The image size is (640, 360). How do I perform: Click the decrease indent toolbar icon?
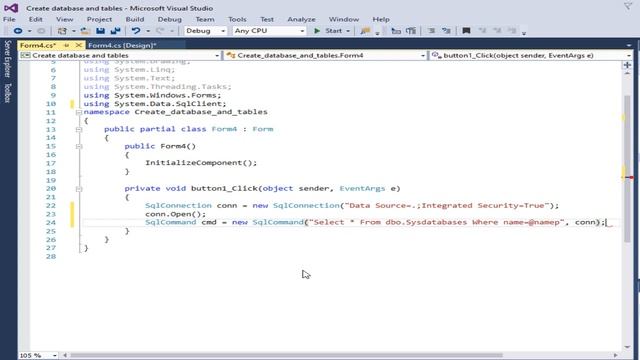tap(396, 31)
